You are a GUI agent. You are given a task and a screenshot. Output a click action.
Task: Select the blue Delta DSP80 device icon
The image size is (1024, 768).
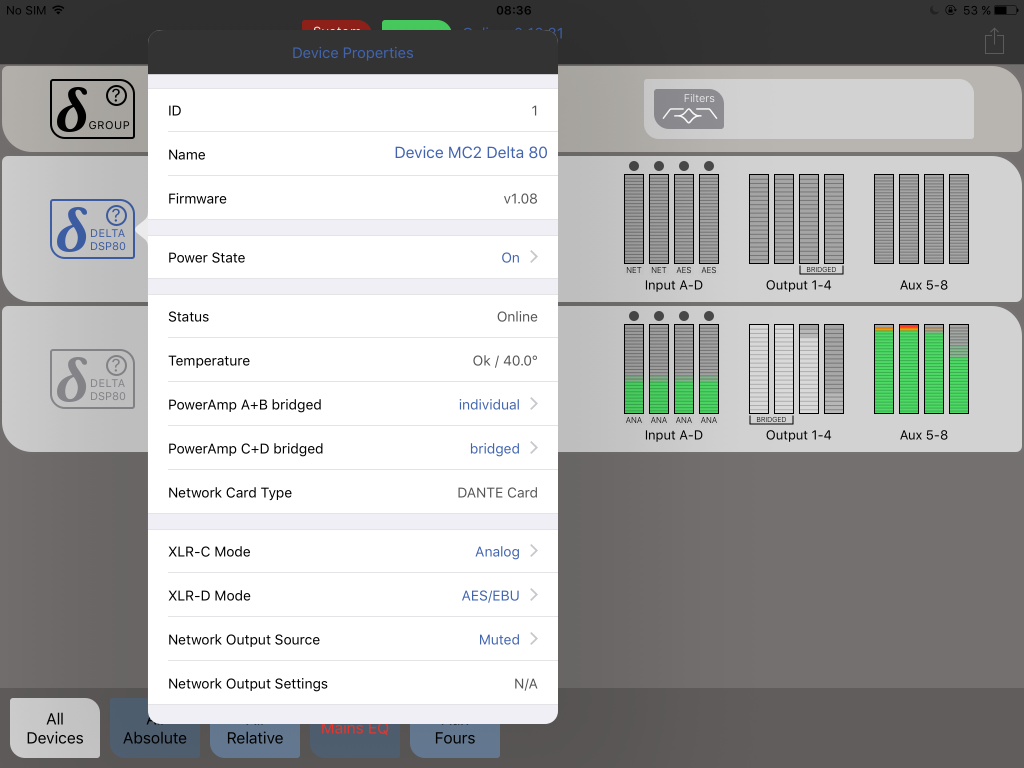coord(92,229)
